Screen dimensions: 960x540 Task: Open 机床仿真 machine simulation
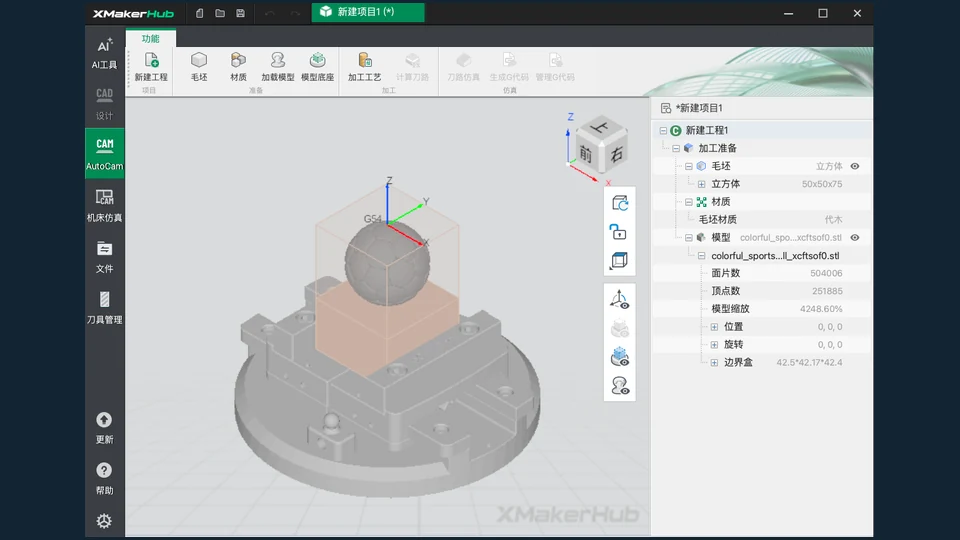tap(104, 205)
